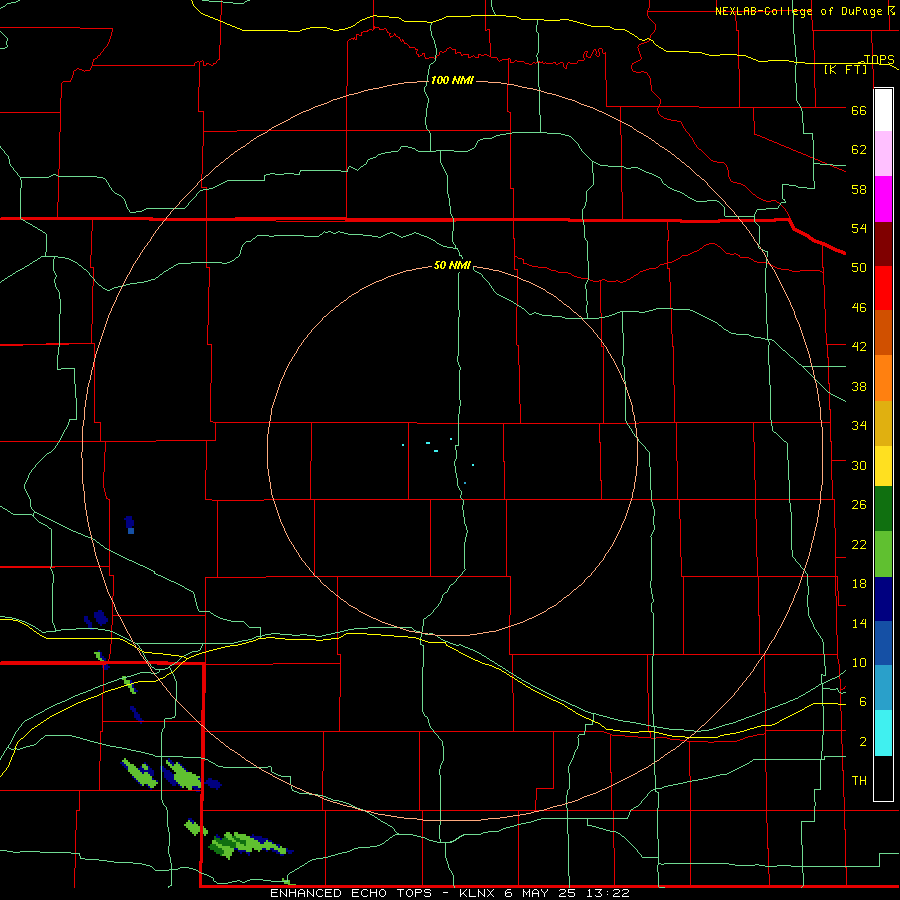Select the TH threshold label

point(859,781)
